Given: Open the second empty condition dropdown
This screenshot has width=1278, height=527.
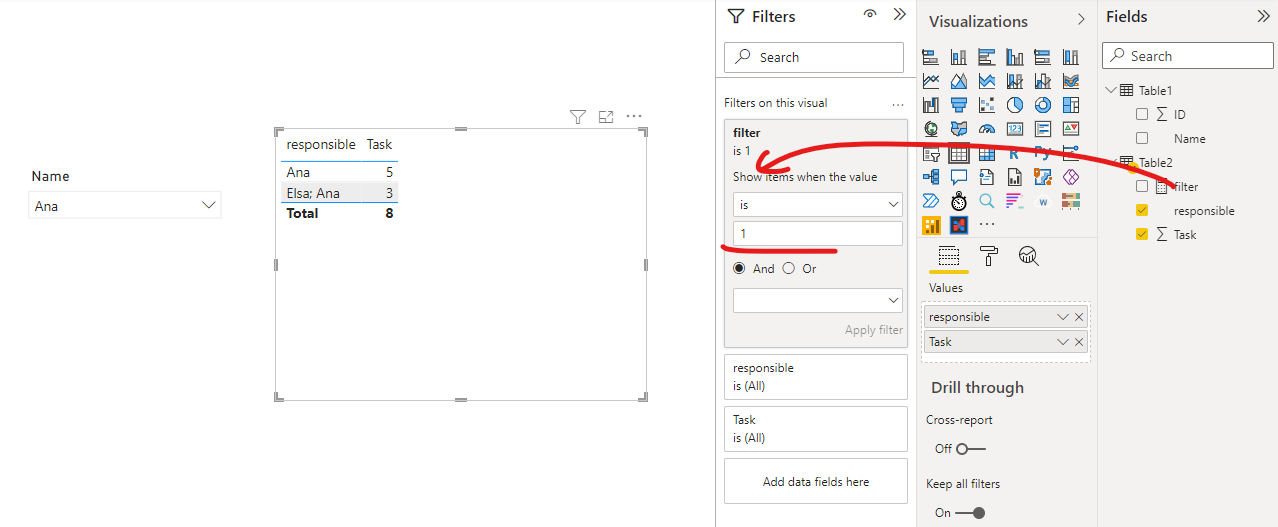Looking at the screenshot, I should pyautogui.click(x=817, y=300).
